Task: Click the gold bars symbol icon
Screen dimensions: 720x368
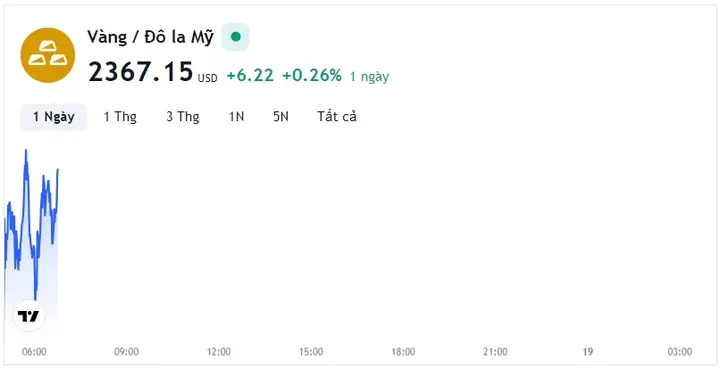Action: pyautogui.click(x=48, y=55)
